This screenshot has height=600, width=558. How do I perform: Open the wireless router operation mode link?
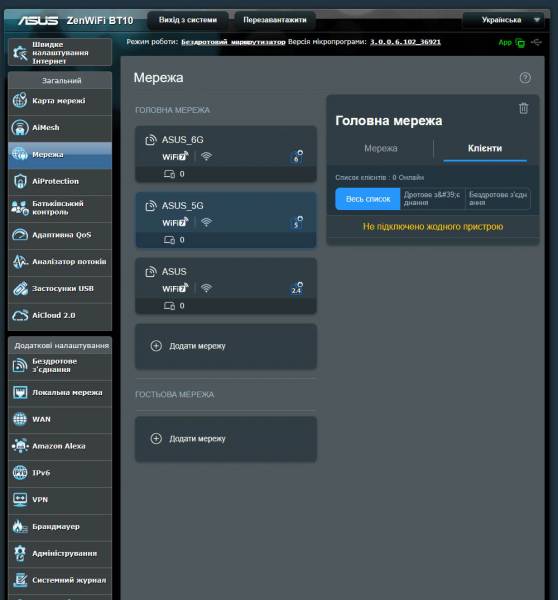click(x=233, y=42)
